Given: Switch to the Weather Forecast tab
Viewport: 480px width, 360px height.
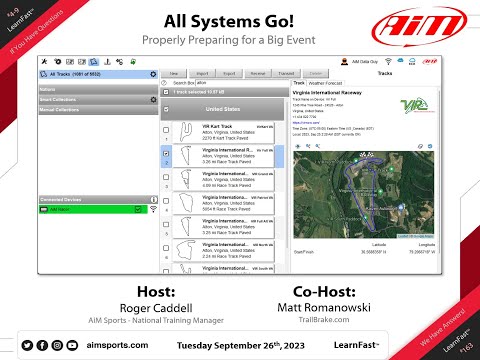Looking at the screenshot, I should (325, 83).
